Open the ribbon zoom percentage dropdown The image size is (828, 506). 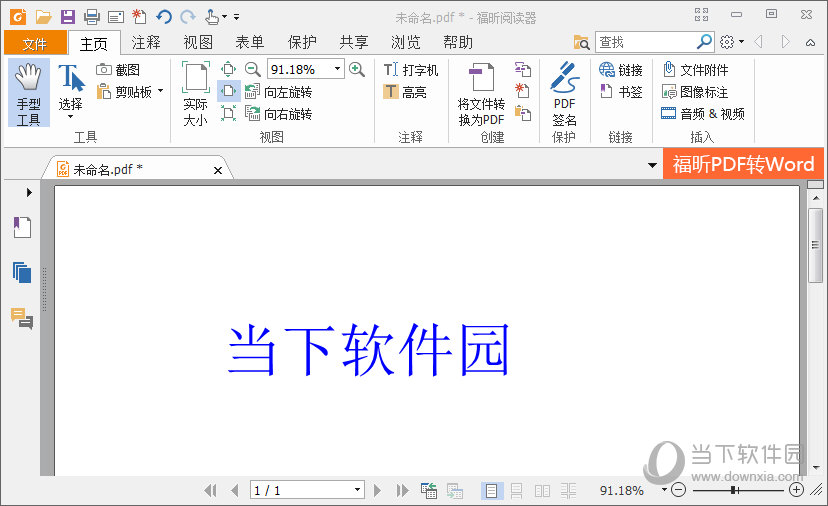[337, 69]
